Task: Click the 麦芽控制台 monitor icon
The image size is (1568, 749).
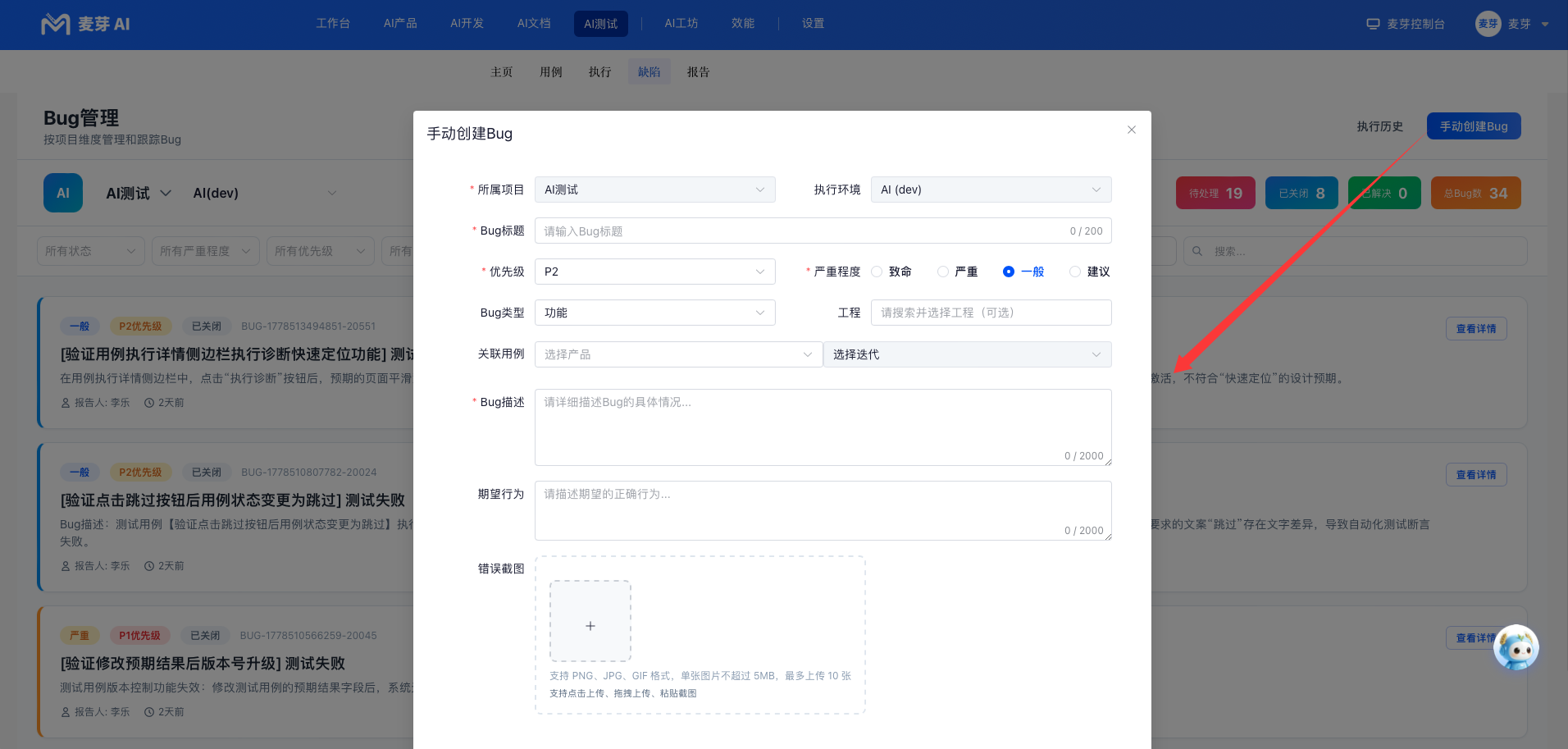Action: 1373,24
